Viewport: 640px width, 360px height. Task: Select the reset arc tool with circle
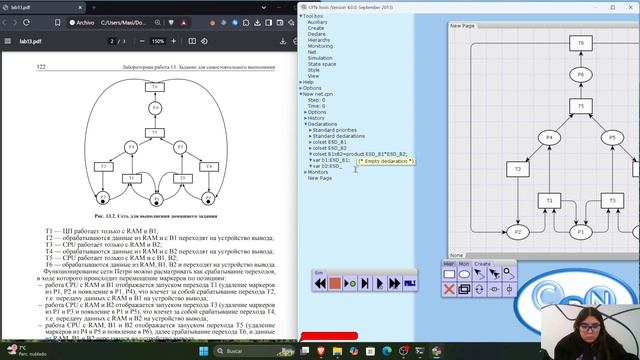(x=509, y=275)
